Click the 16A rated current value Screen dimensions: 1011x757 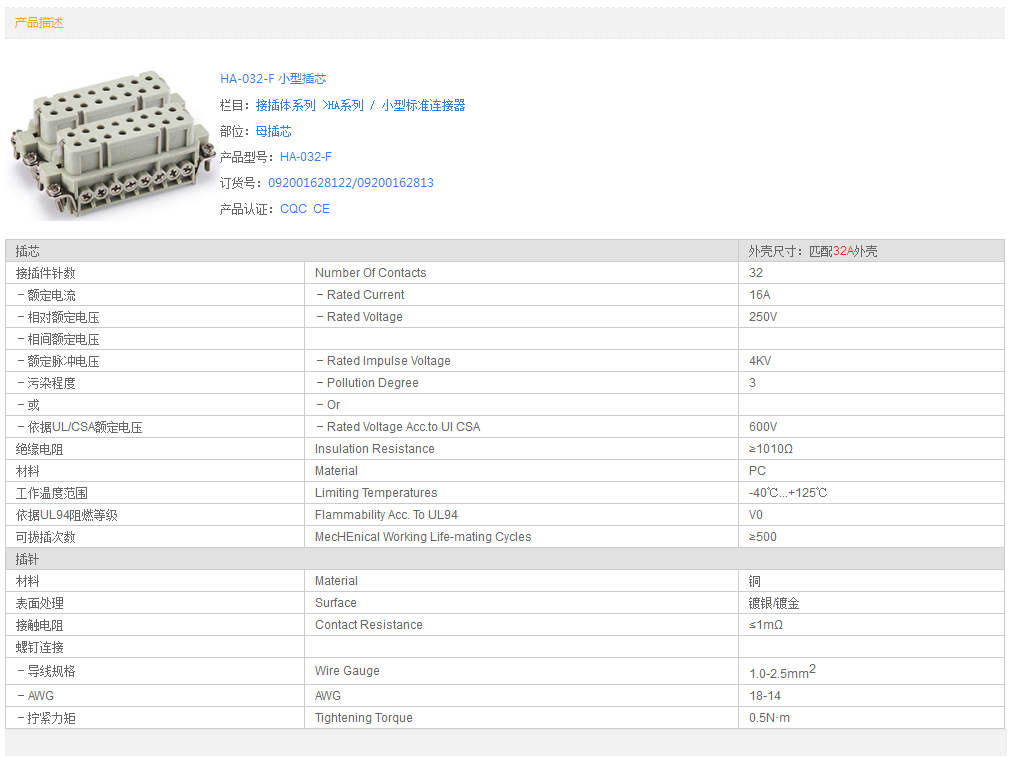click(x=760, y=295)
